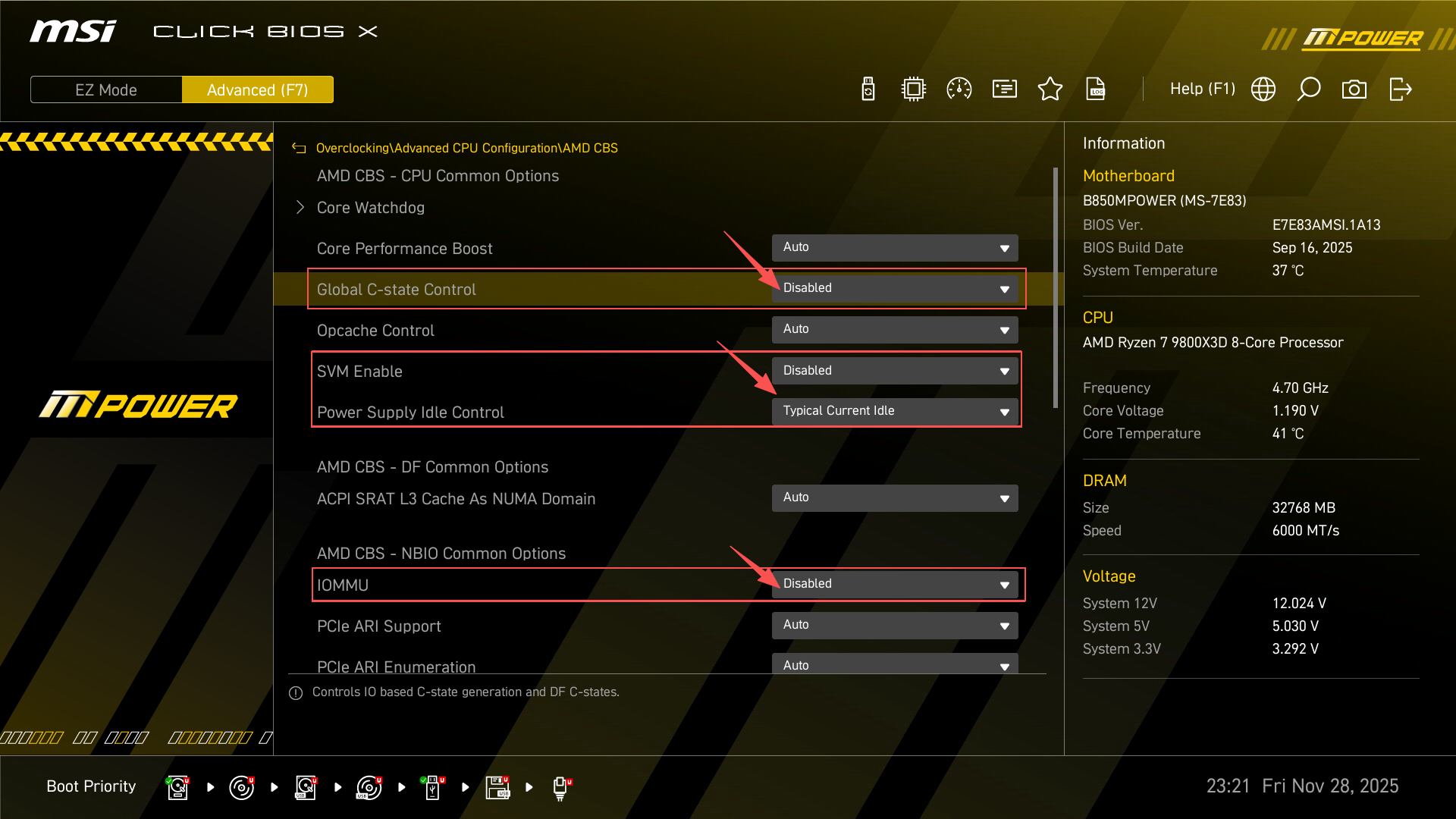
Task: Click the star Favorites icon
Action: click(x=1050, y=89)
